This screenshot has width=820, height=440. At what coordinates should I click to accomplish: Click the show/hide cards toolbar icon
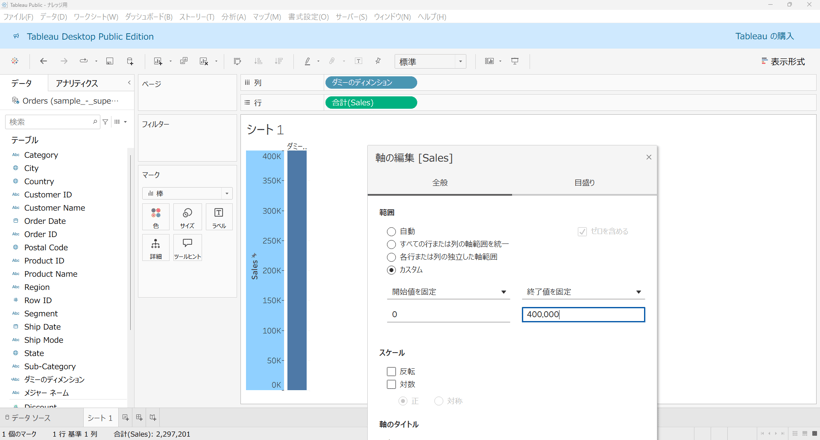(x=489, y=61)
